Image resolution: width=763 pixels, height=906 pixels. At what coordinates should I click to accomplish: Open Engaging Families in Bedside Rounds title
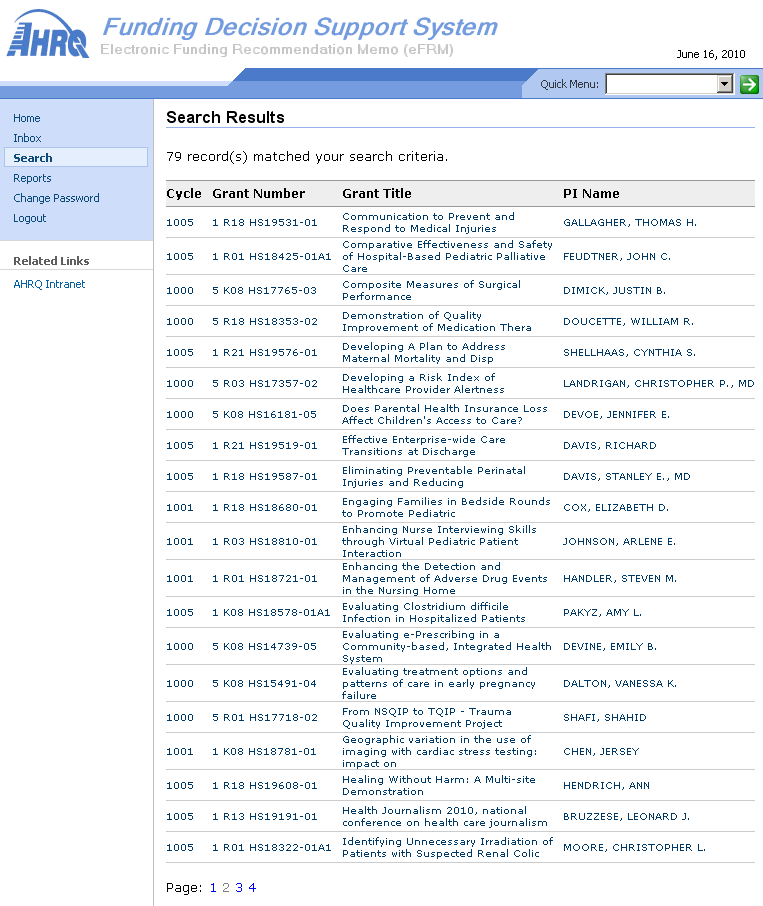(x=446, y=508)
